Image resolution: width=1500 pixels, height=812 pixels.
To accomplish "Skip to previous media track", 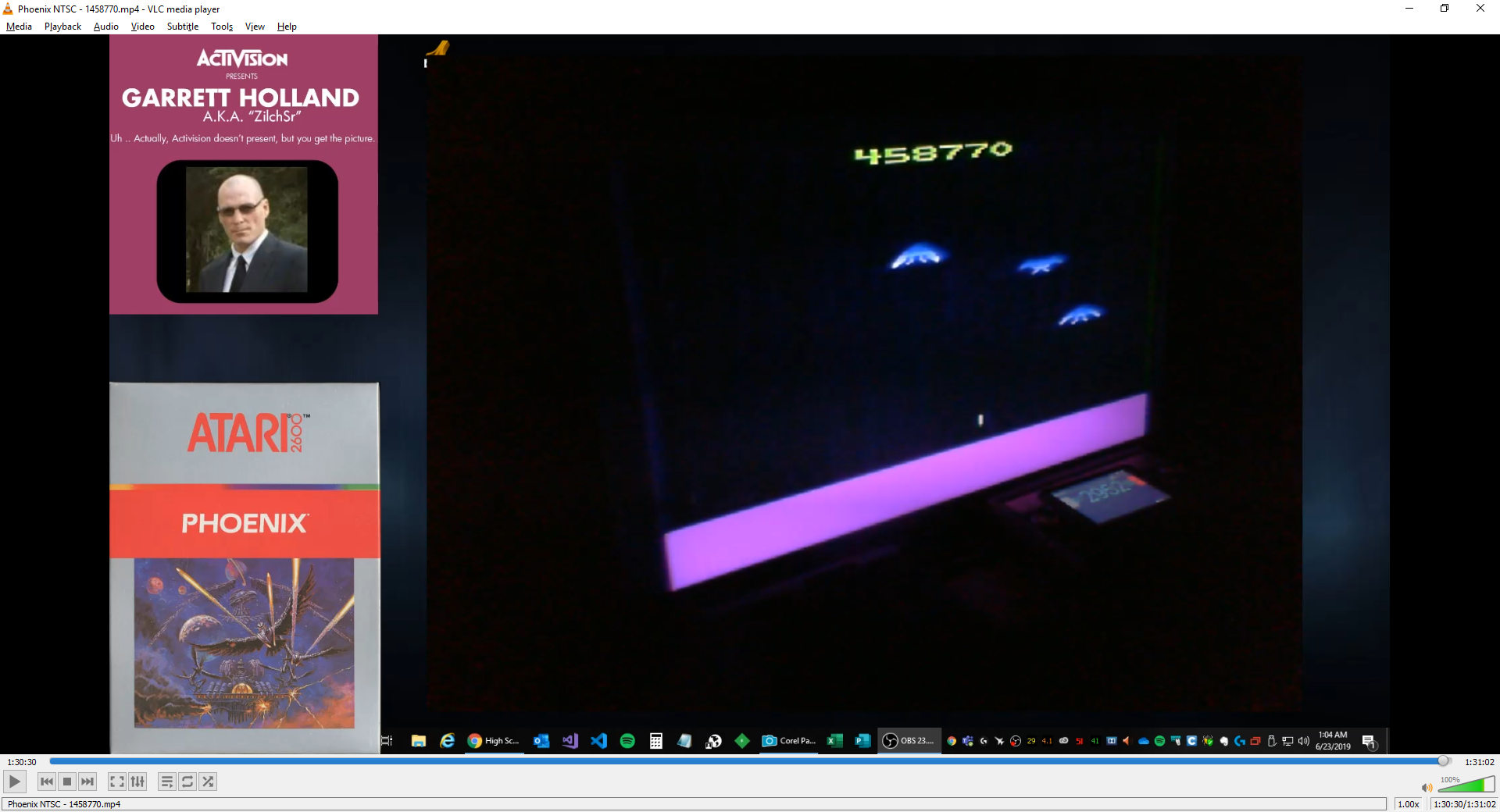I will coord(47,782).
